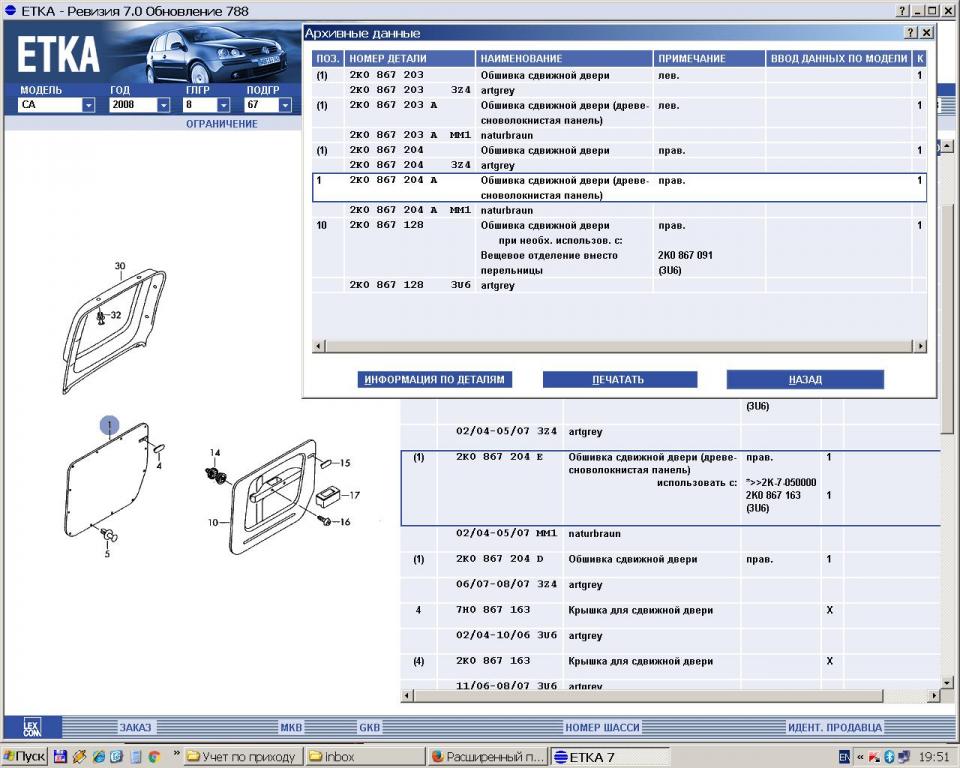Switch to Расширенный п... Firefox taskbar item
This screenshot has width=960, height=768.
click(x=487, y=757)
